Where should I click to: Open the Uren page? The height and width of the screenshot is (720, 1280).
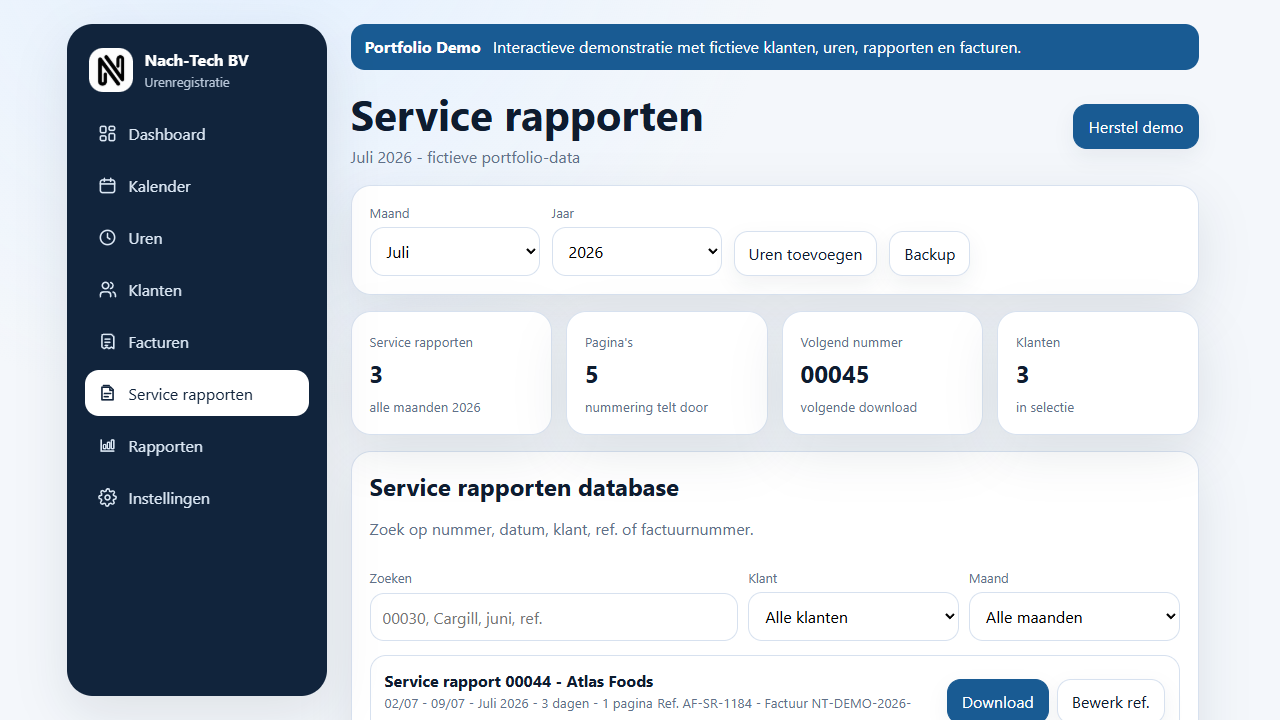(x=197, y=238)
